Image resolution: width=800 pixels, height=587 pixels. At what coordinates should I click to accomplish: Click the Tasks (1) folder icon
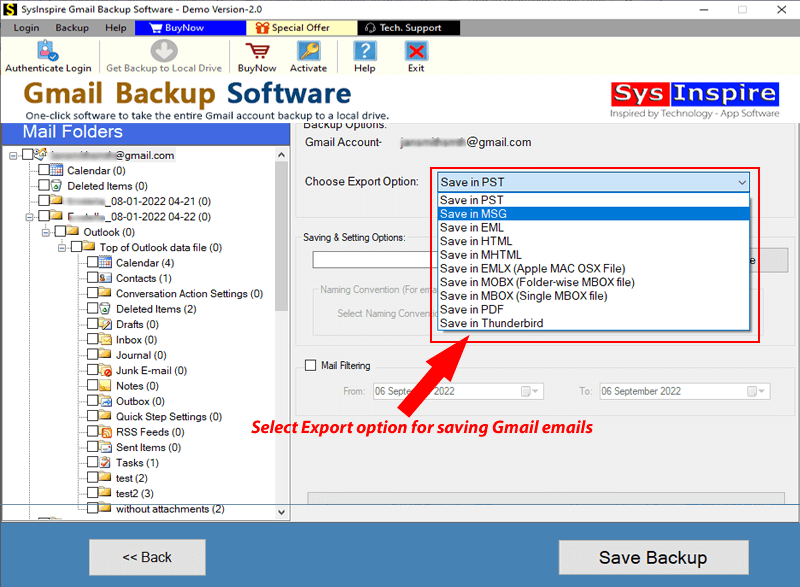105,463
